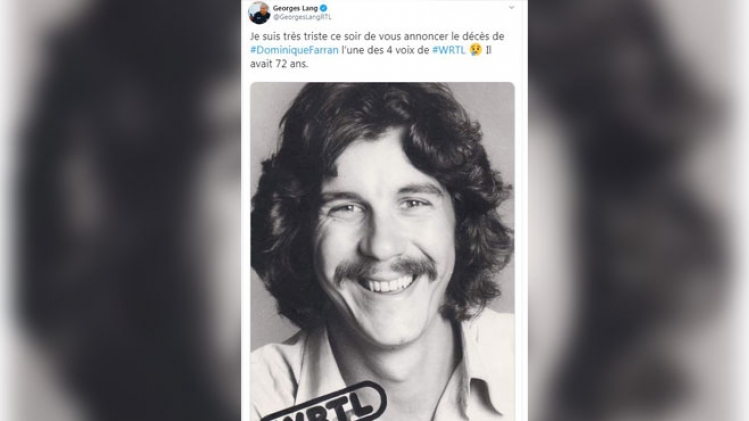The image size is (749, 421).
Task: Open the Georges Lang display name
Action: 295,8
